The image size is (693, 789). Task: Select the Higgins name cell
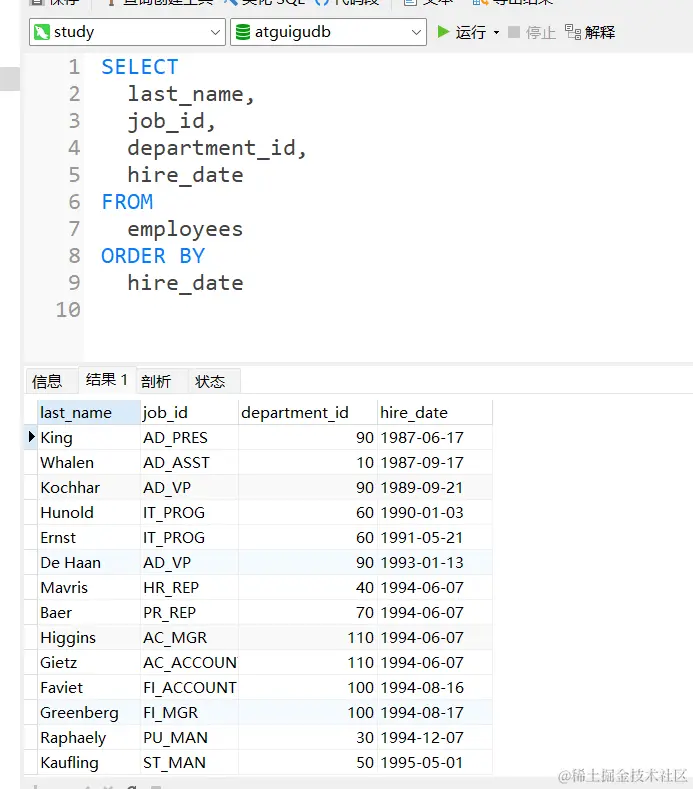click(x=89, y=638)
